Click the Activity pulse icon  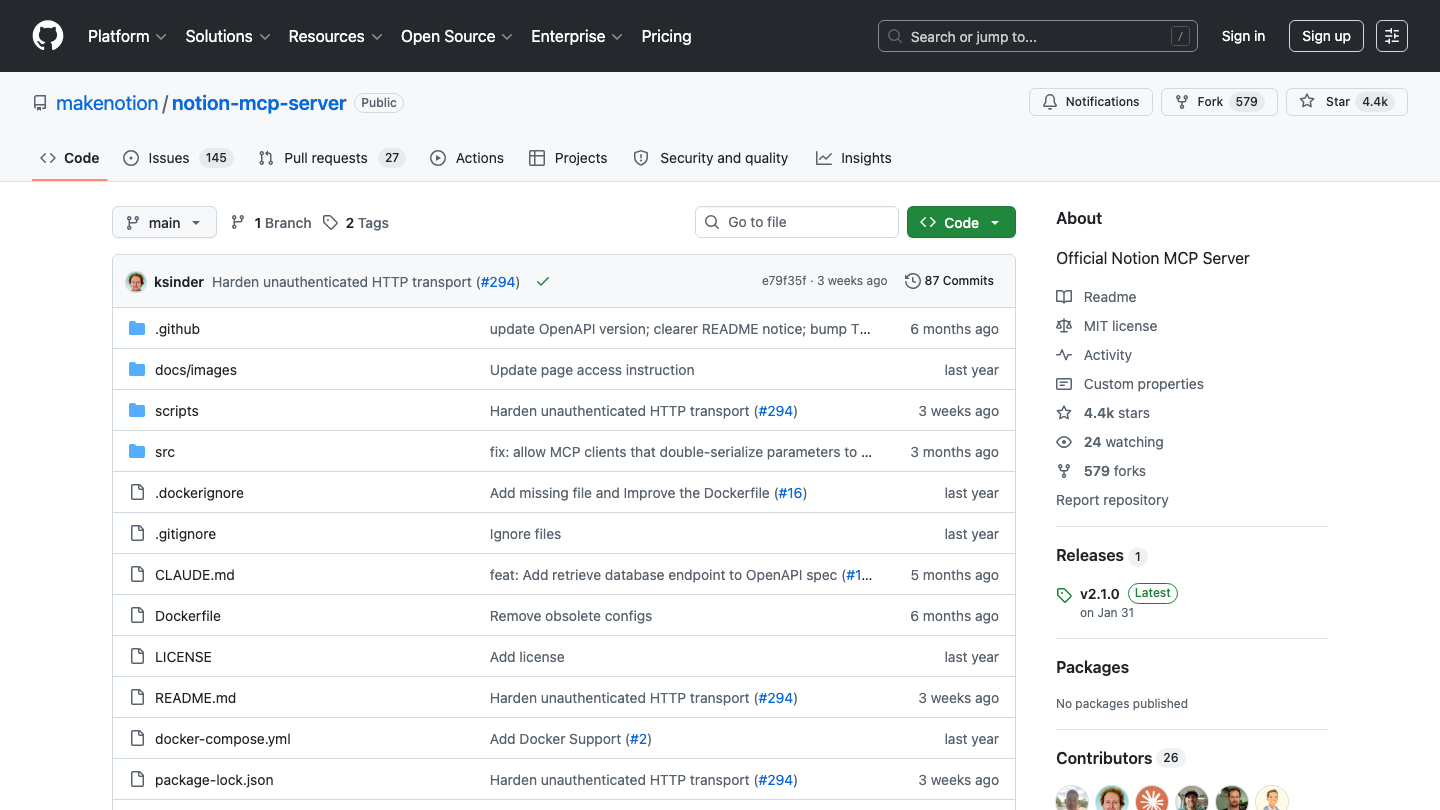pyautogui.click(x=1064, y=355)
